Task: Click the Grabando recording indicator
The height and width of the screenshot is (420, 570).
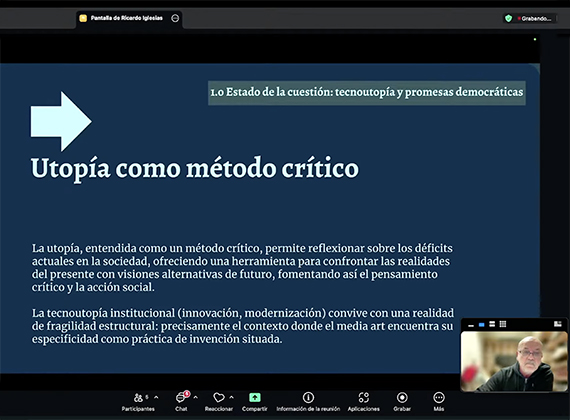Action: point(535,19)
